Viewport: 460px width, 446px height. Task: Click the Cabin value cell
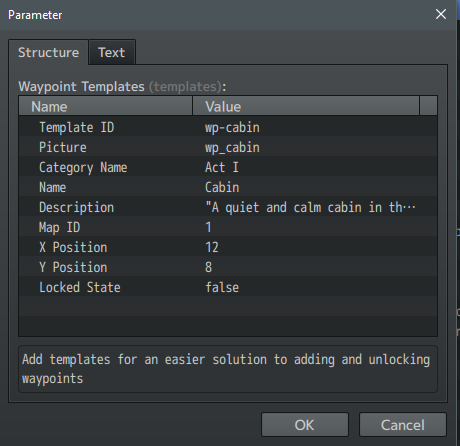coord(222,187)
